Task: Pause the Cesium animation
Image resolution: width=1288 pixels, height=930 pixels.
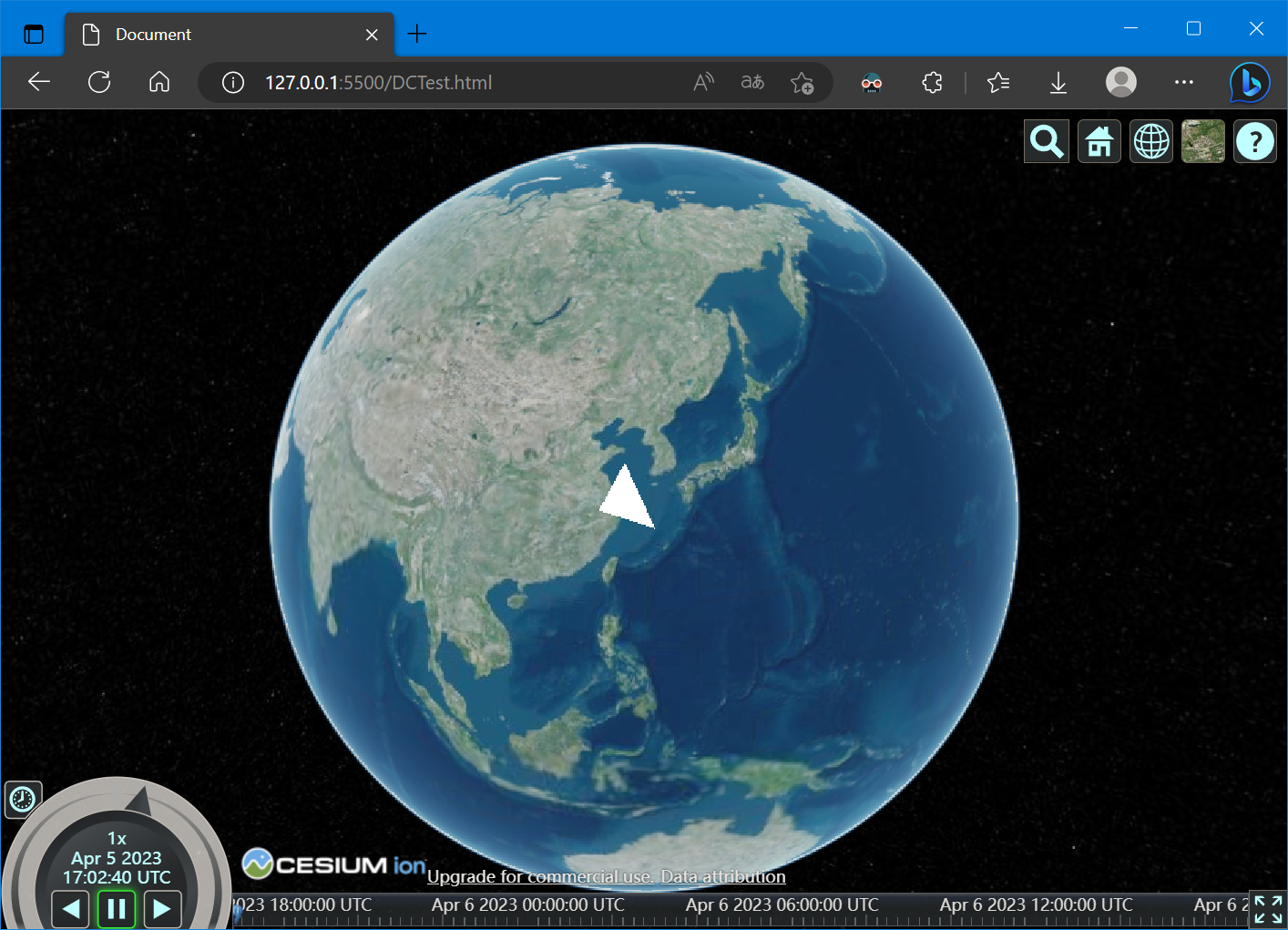Action: click(117, 908)
